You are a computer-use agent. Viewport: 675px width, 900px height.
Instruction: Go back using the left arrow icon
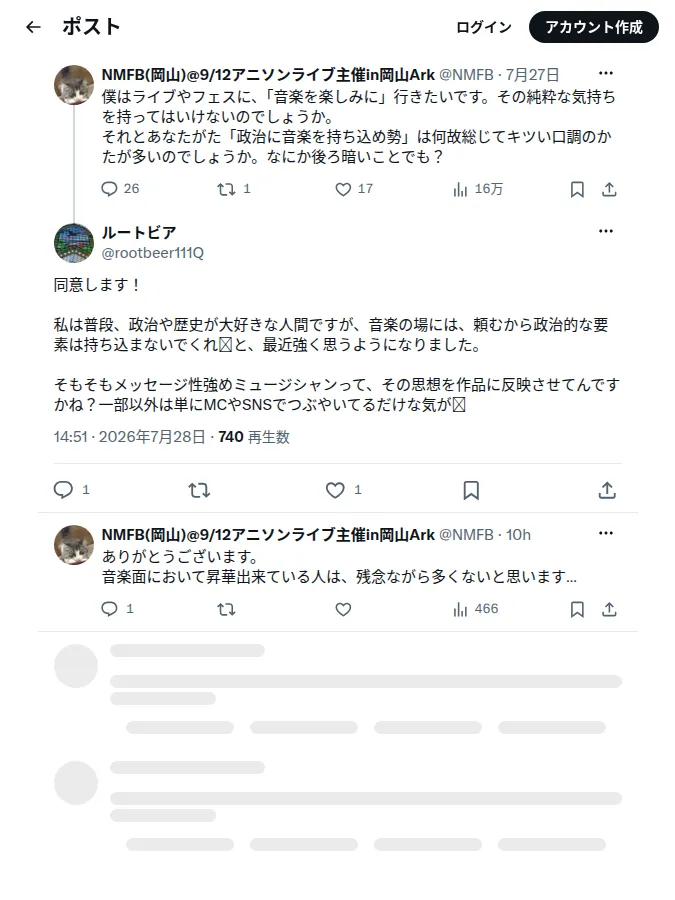coord(33,27)
